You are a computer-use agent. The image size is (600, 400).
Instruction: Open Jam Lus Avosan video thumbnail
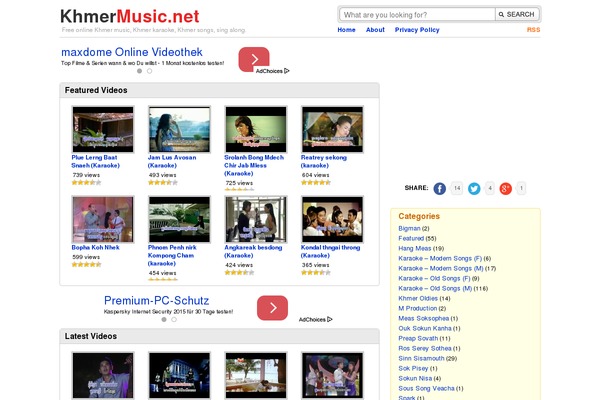(x=179, y=129)
